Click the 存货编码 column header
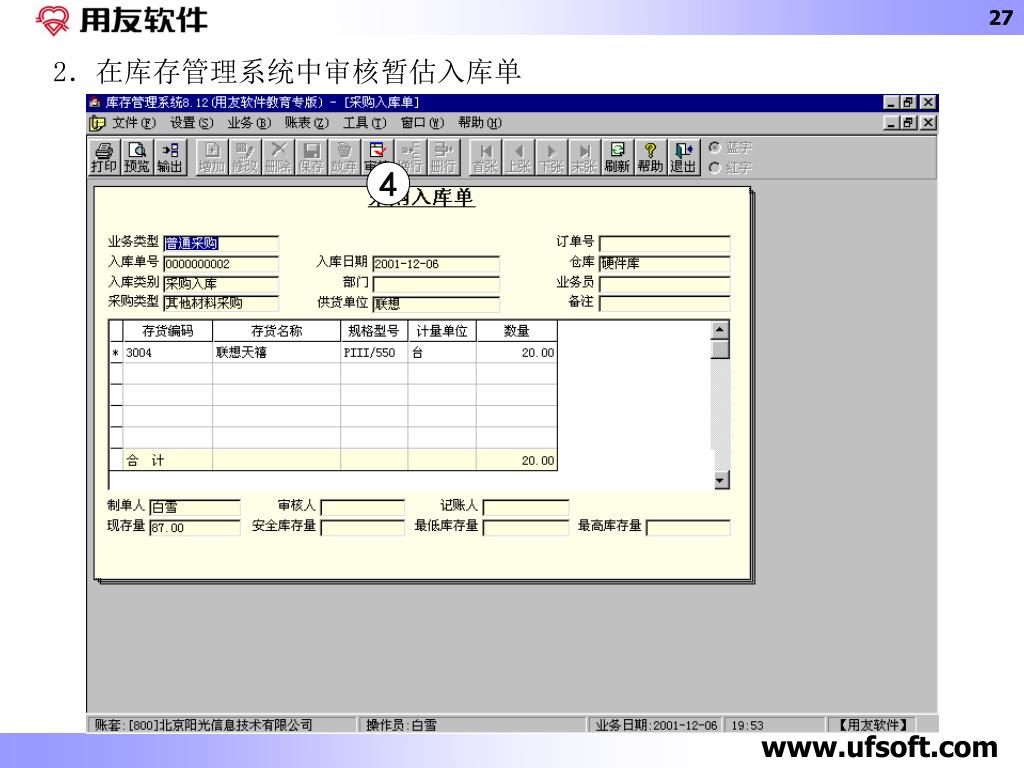 (168, 331)
